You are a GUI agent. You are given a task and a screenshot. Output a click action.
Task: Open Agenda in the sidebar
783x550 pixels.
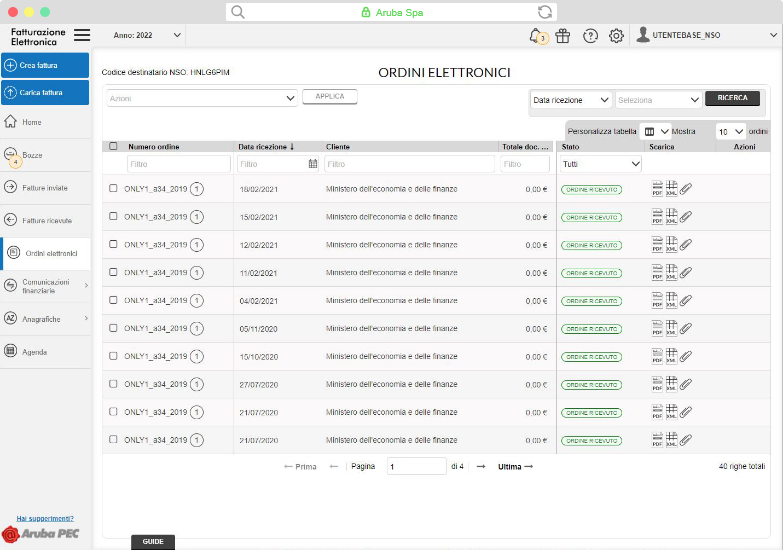click(45, 352)
